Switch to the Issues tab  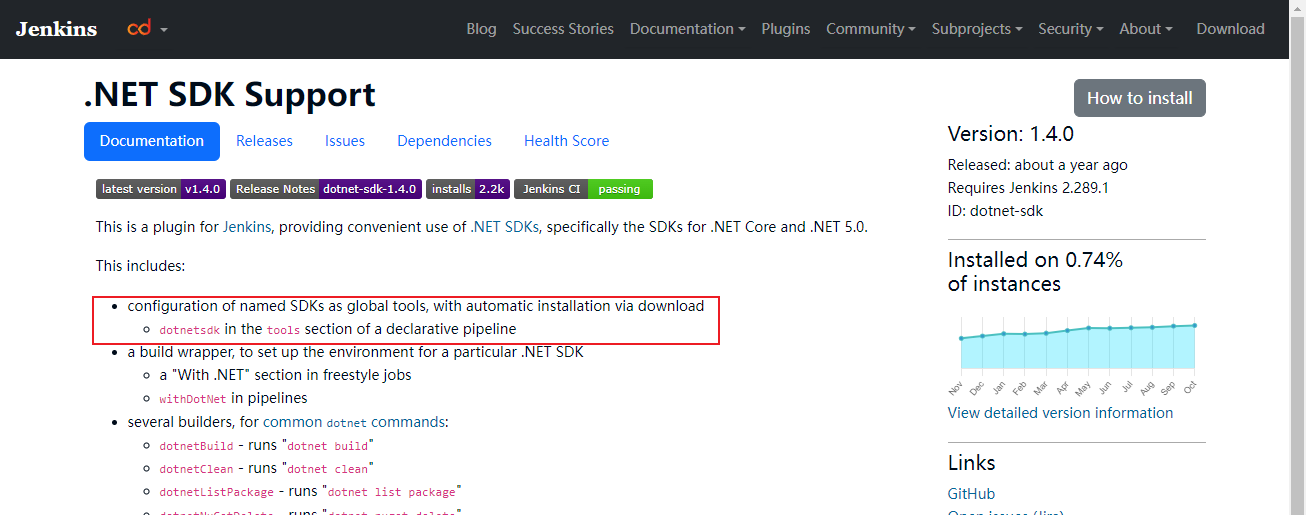click(345, 141)
